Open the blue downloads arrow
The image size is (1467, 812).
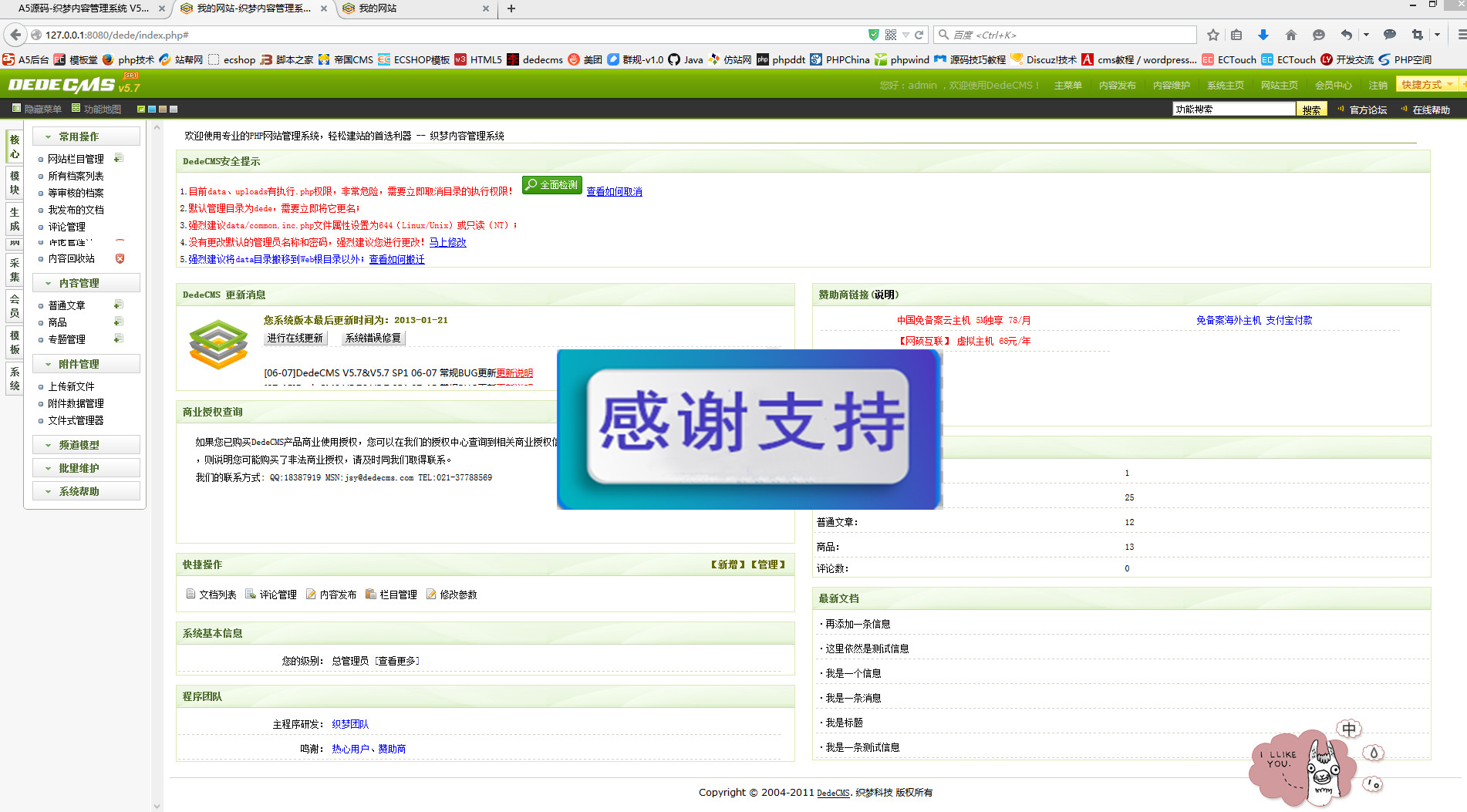pyautogui.click(x=1263, y=35)
